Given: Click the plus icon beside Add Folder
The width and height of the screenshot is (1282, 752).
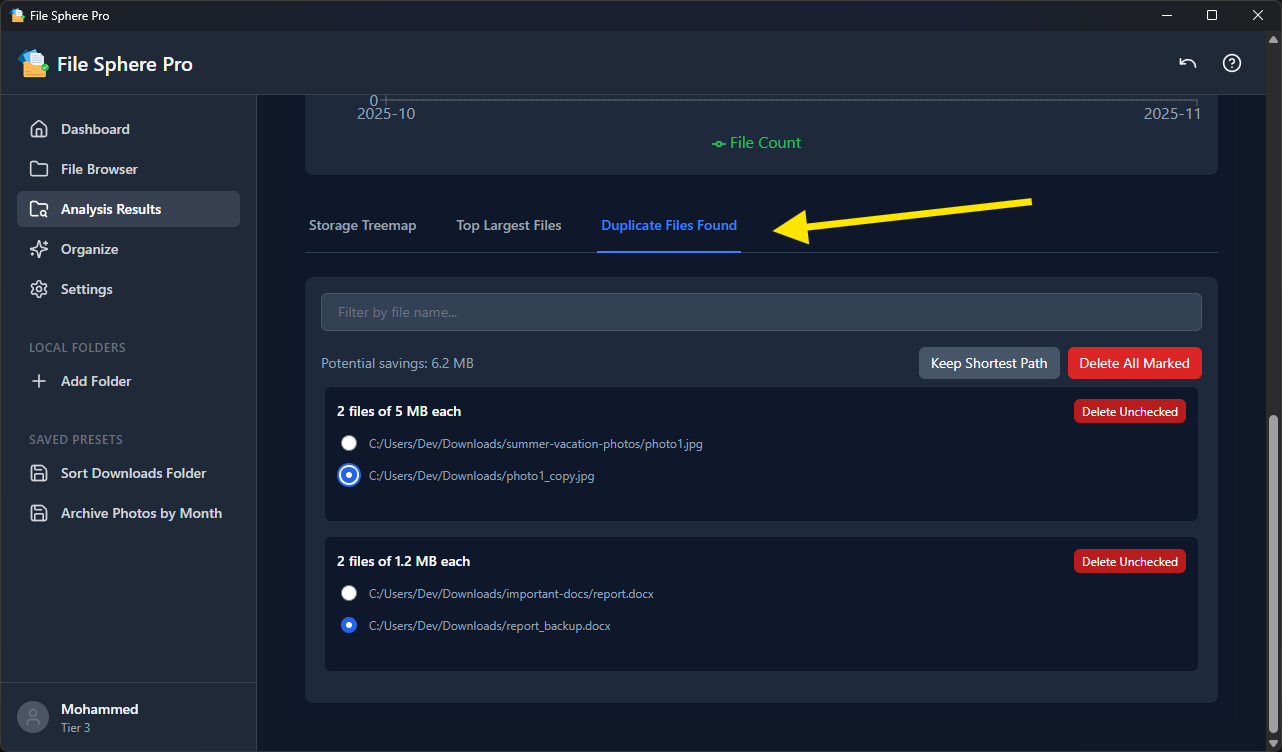Looking at the screenshot, I should coord(39,381).
